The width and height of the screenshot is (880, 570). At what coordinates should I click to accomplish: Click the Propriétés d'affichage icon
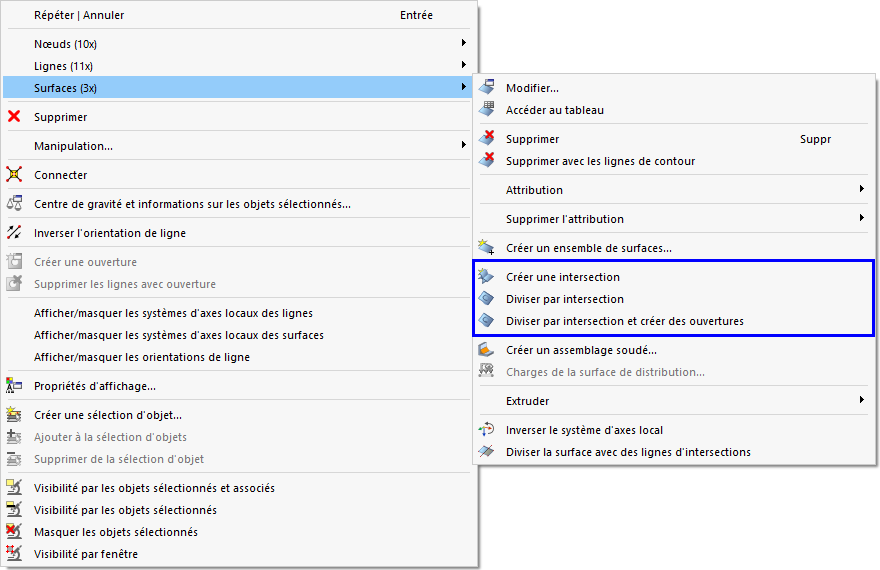(x=14, y=386)
